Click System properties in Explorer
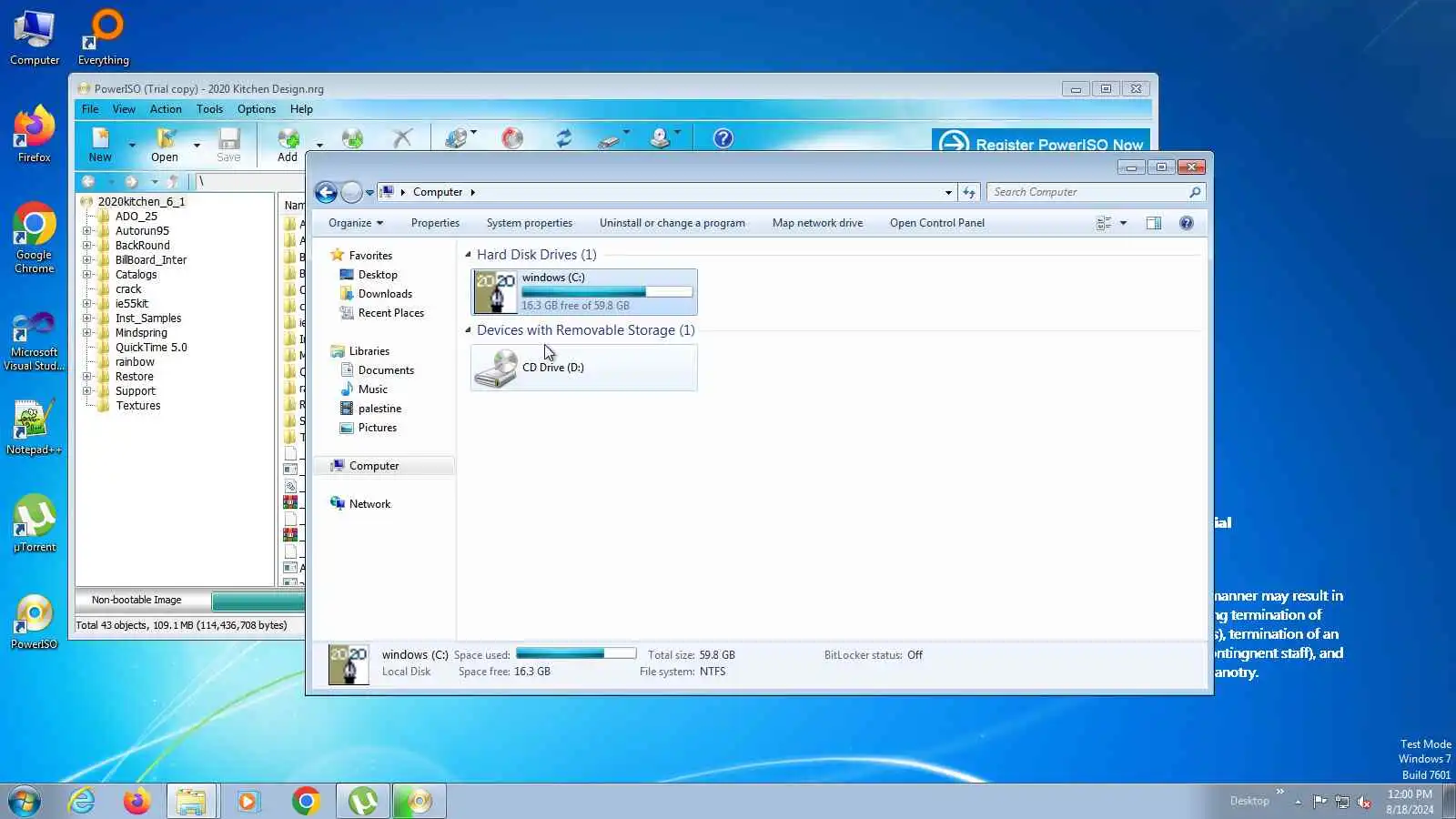 tap(530, 223)
